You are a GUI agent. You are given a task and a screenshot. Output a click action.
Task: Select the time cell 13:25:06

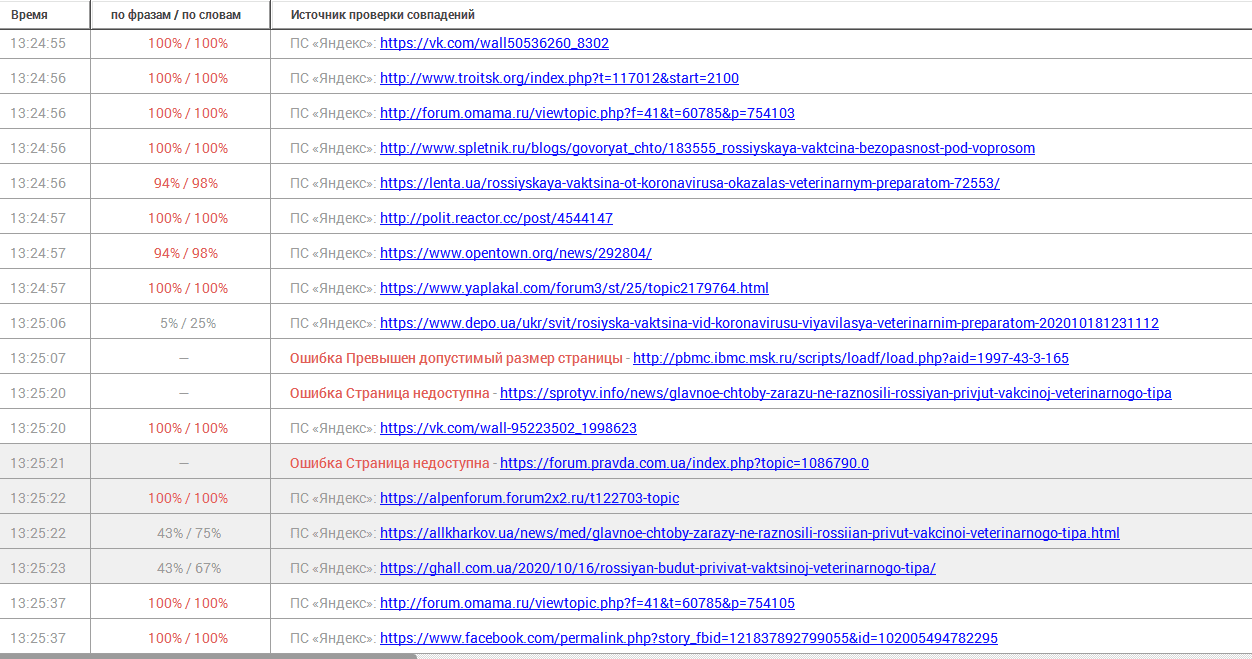(38, 323)
